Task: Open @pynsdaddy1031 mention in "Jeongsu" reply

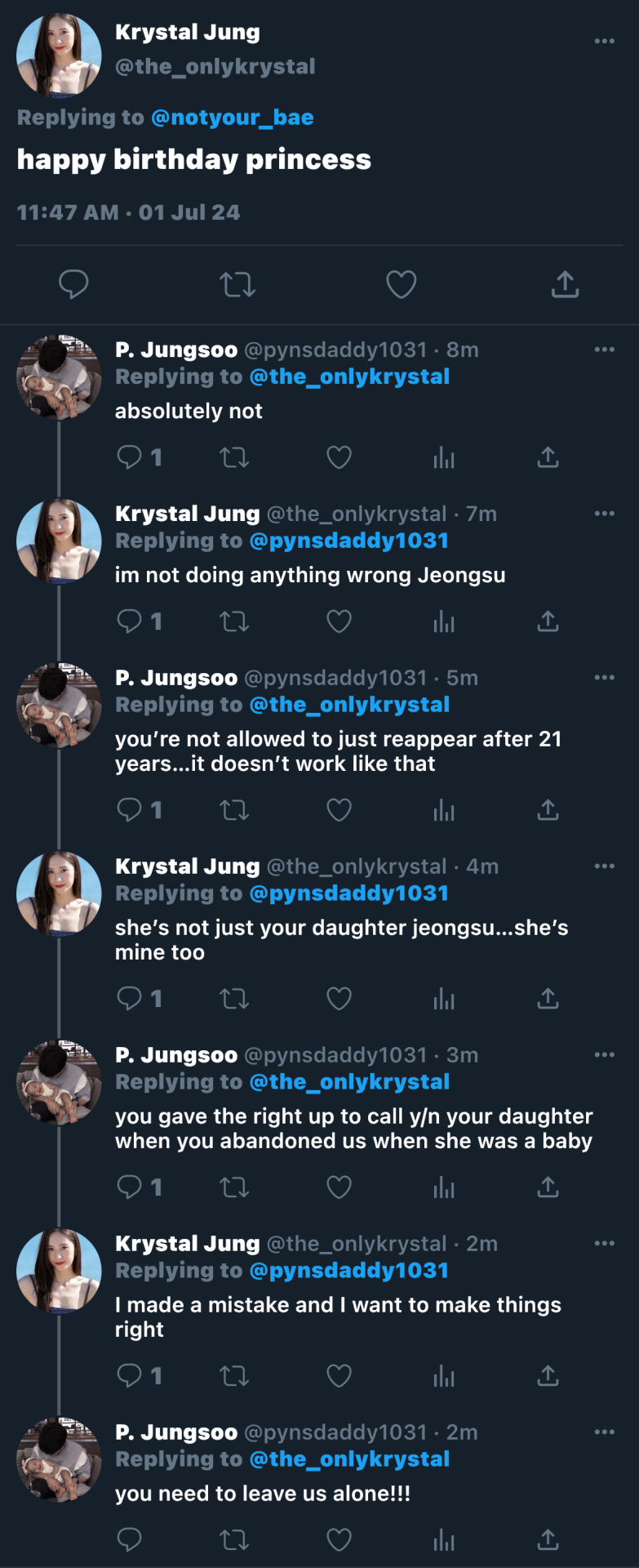Action: pos(348,541)
